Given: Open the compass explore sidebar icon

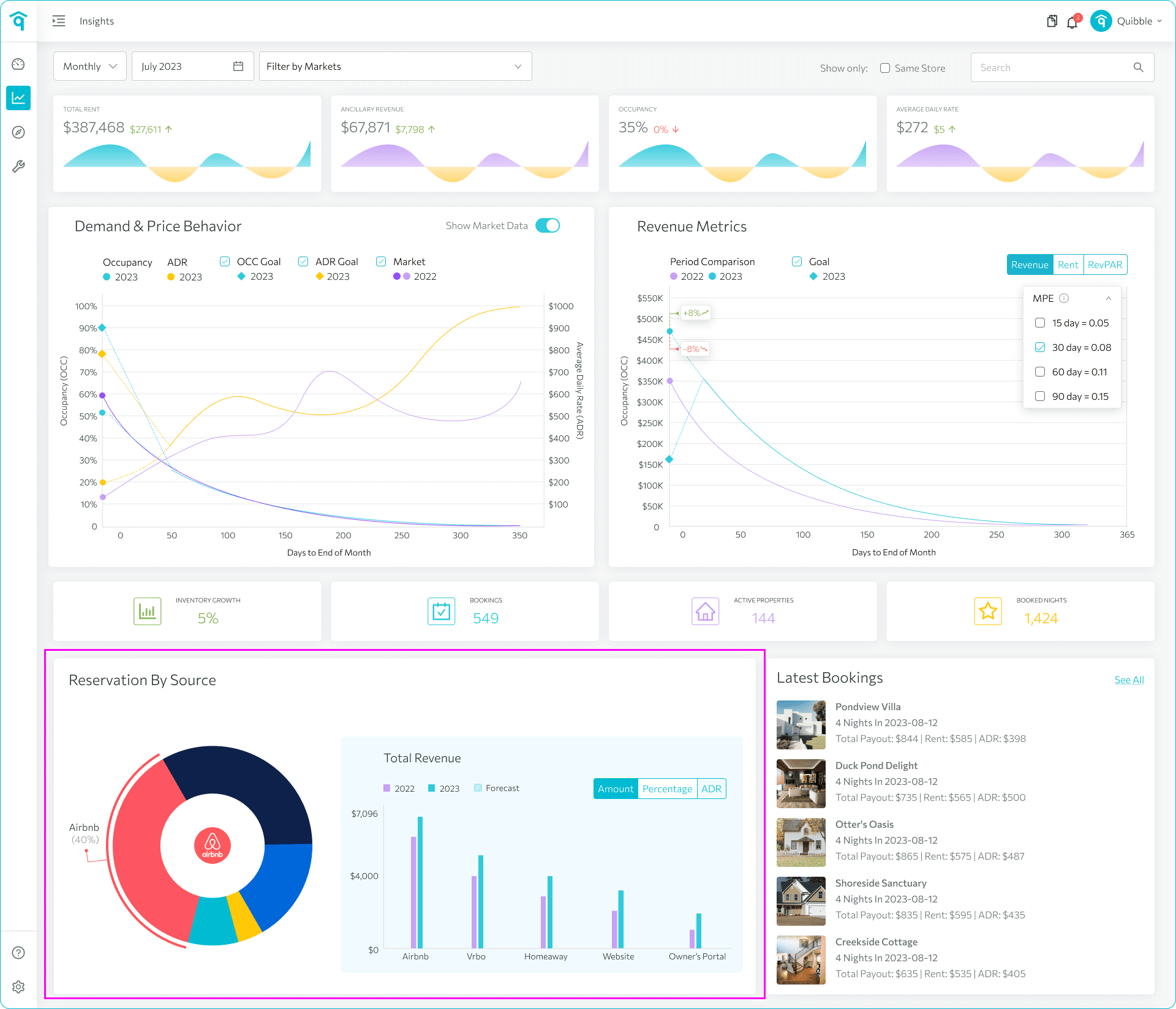Looking at the screenshot, I should [x=18, y=132].
